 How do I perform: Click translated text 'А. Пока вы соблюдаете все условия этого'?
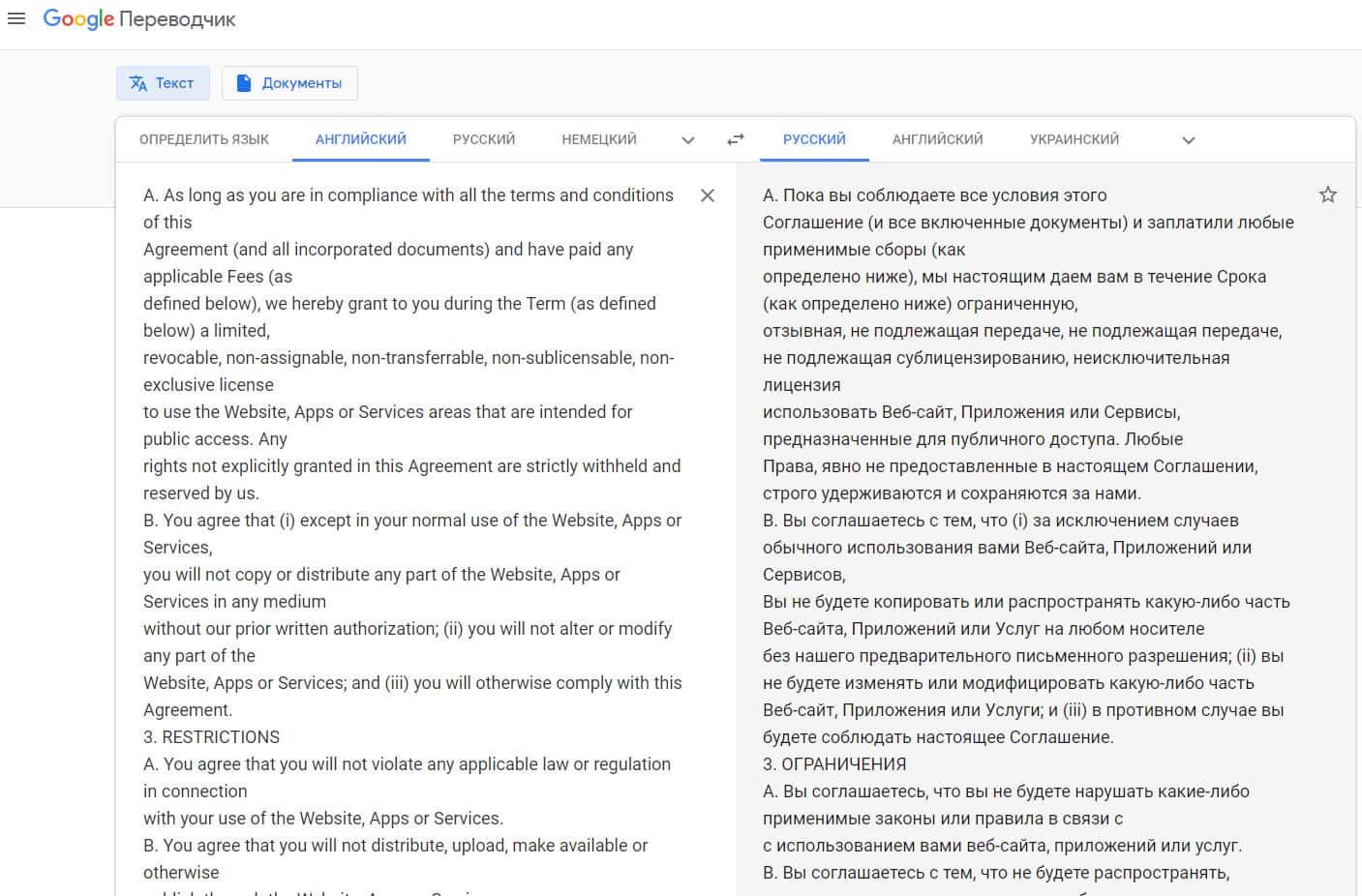click(935, 195)
